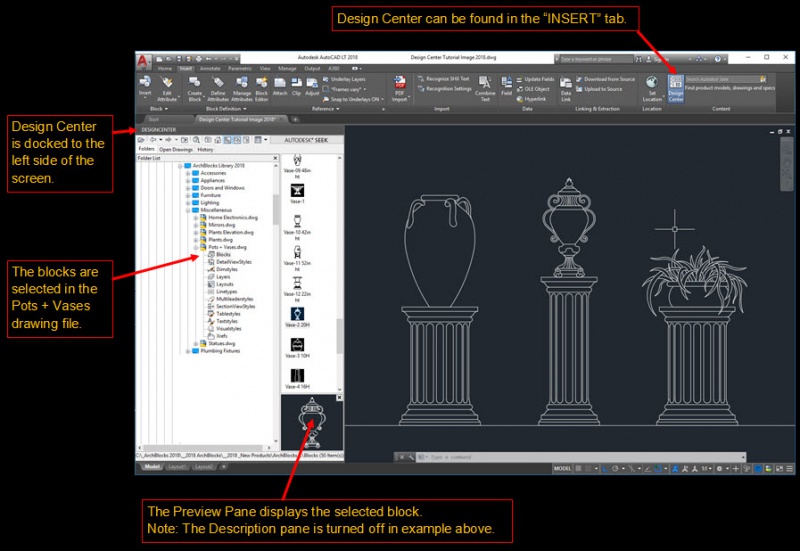Expand the Plumbing Fixtures folder node
The width and height of the screenshot is (800, 551).
tap(188, 351)
